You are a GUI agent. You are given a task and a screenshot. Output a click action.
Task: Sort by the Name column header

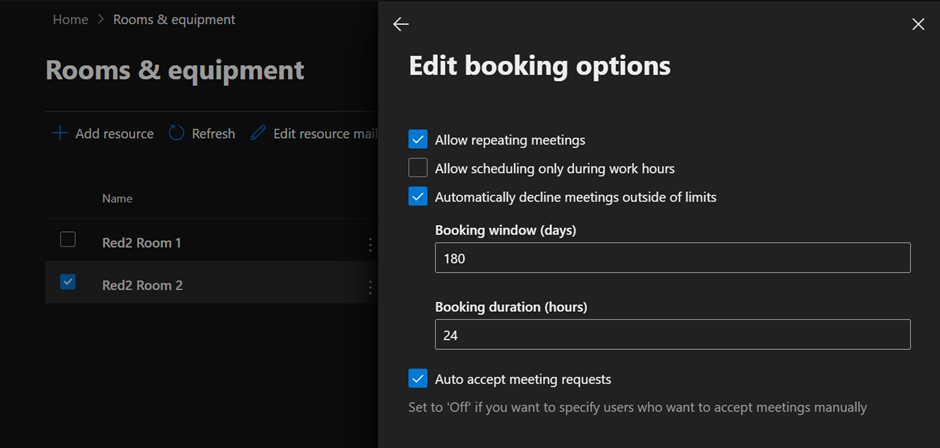pos(117,198)
